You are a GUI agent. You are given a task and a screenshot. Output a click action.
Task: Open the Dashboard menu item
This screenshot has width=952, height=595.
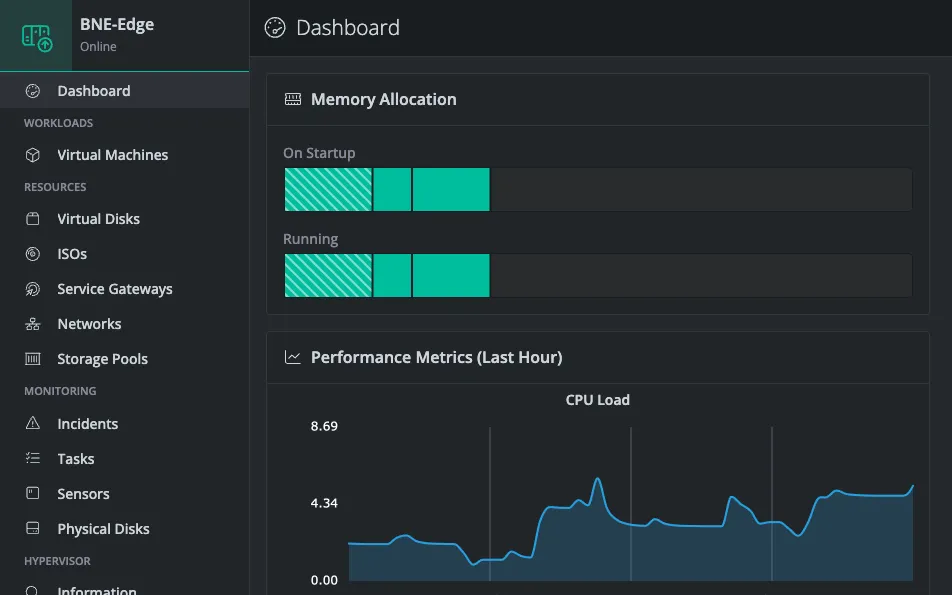coord(124,91)
